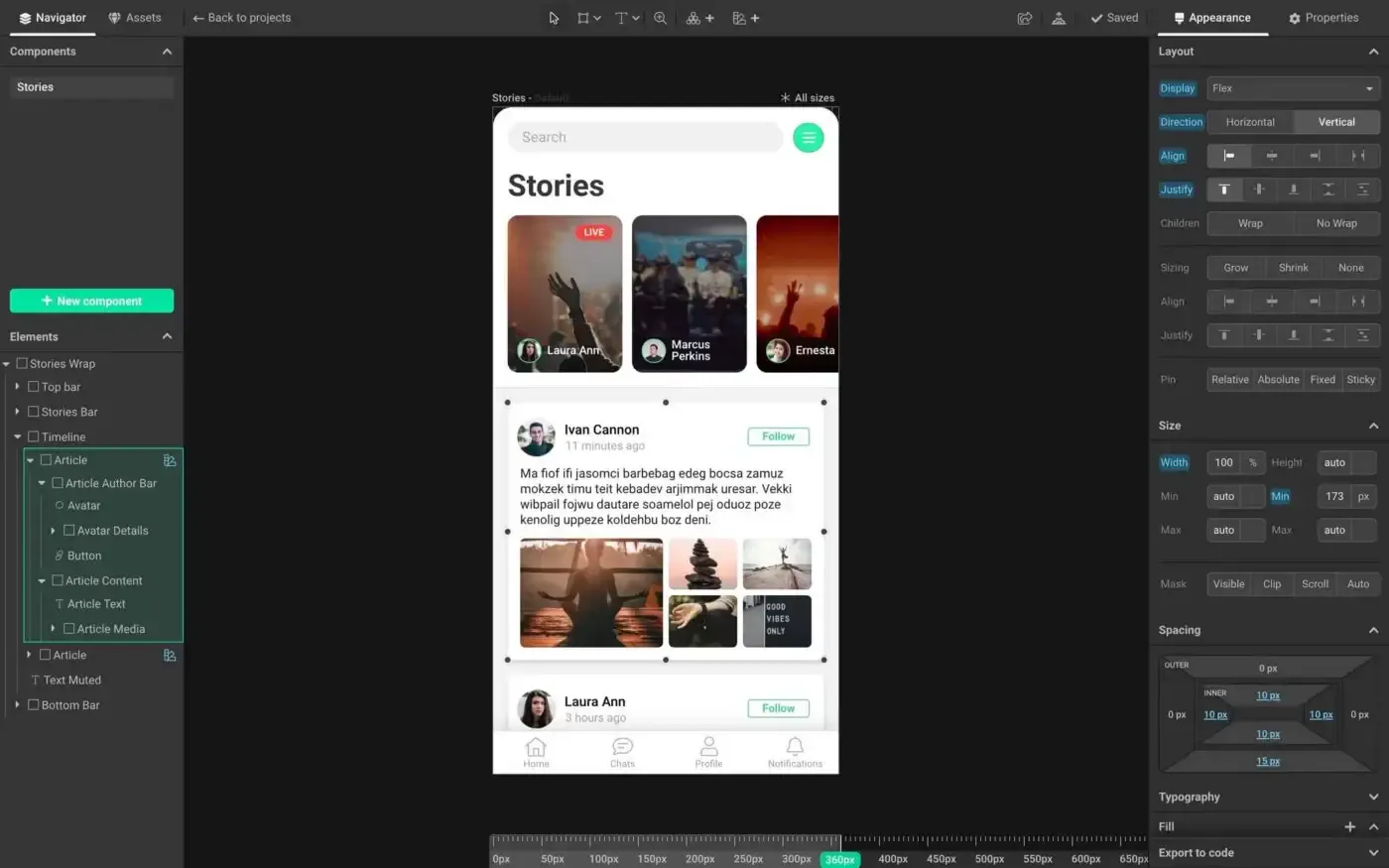Click Follow button for Ivan Cannon
Screen dimensions: 1389x868
coord(779,436)
